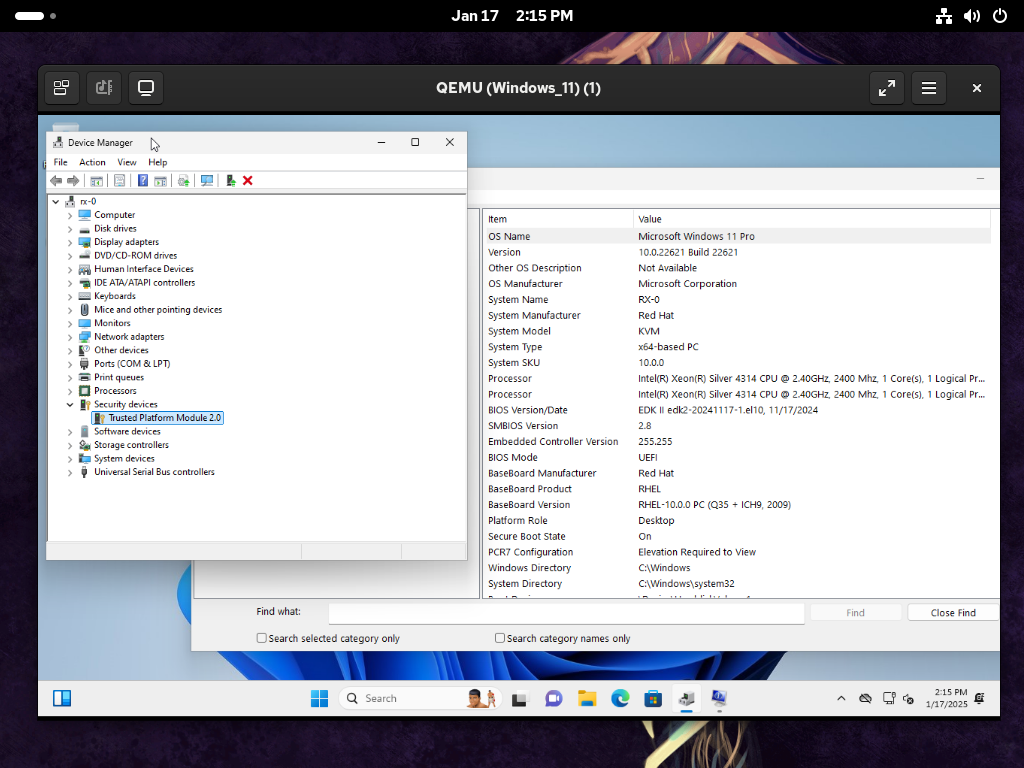1024x768 pixels.
Task: Open the View menu
Action: pyautogui.click(x=126, y=161)
